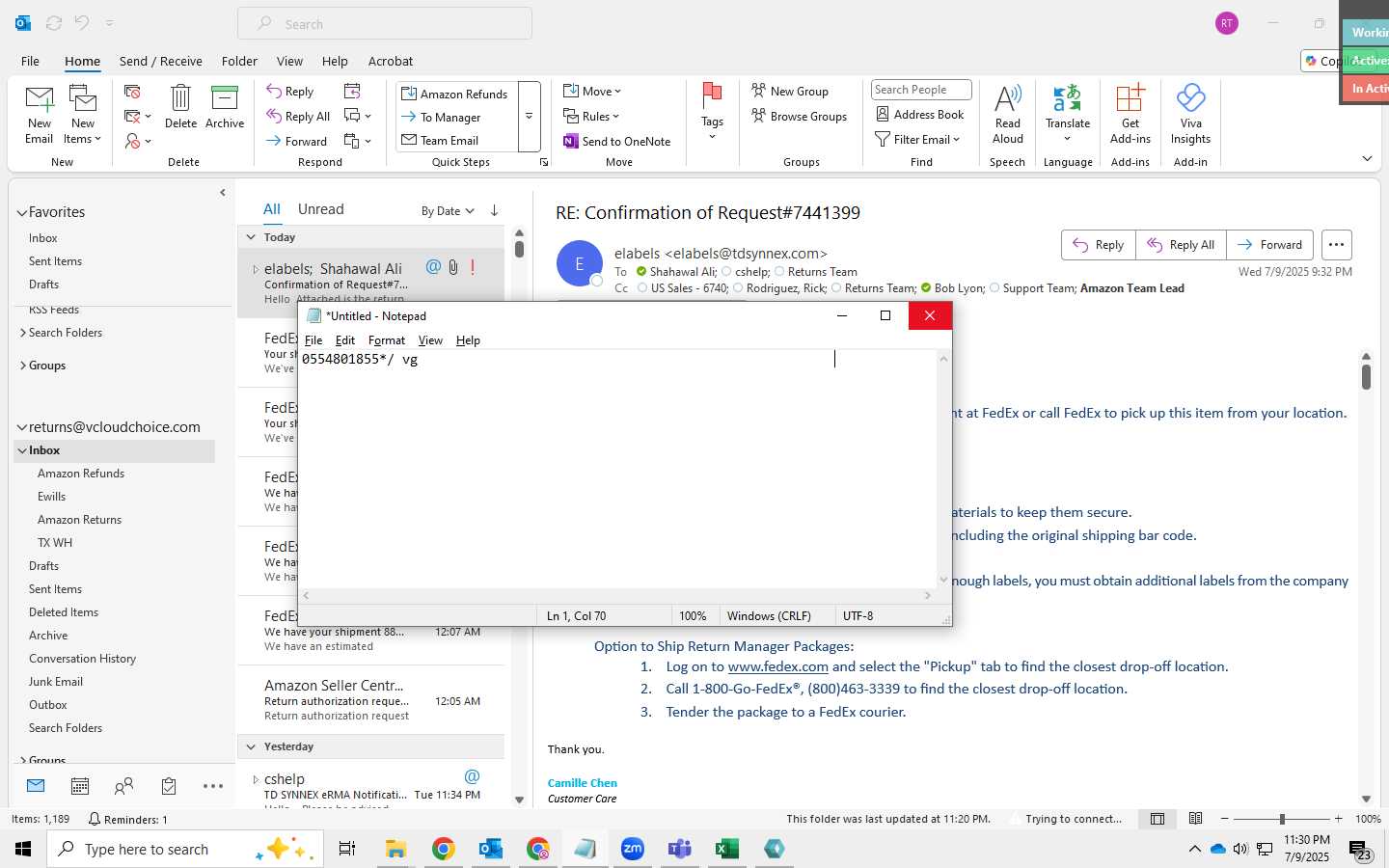Collapse the Yesterday message group
This screenshot has width=1389, height=868.
tap(251, 746)
